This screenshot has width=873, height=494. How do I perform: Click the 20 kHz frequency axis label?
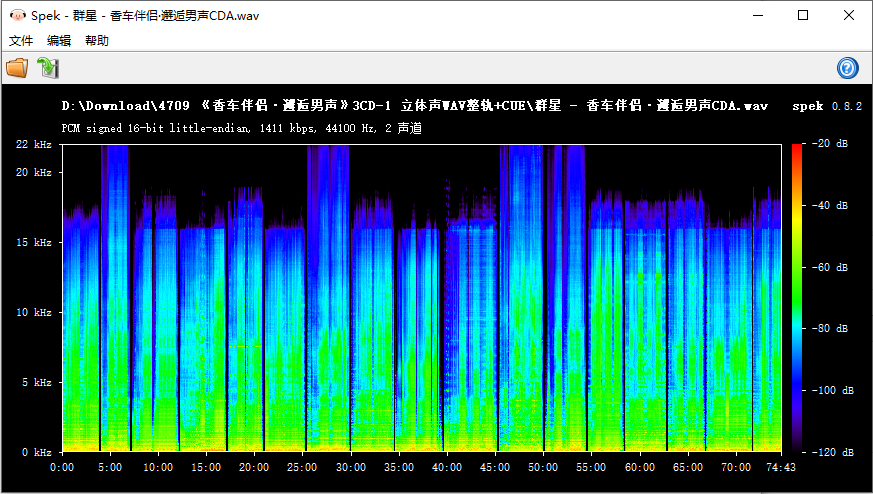tap(34, 173)
